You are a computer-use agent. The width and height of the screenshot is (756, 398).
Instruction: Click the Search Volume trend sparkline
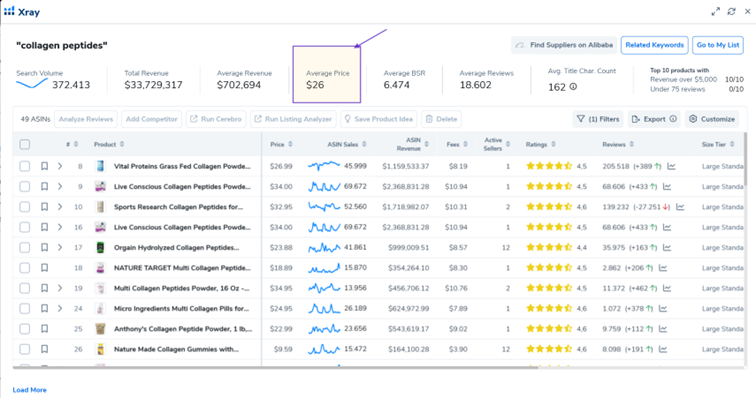pyautogui.click(x=32, y=84)
